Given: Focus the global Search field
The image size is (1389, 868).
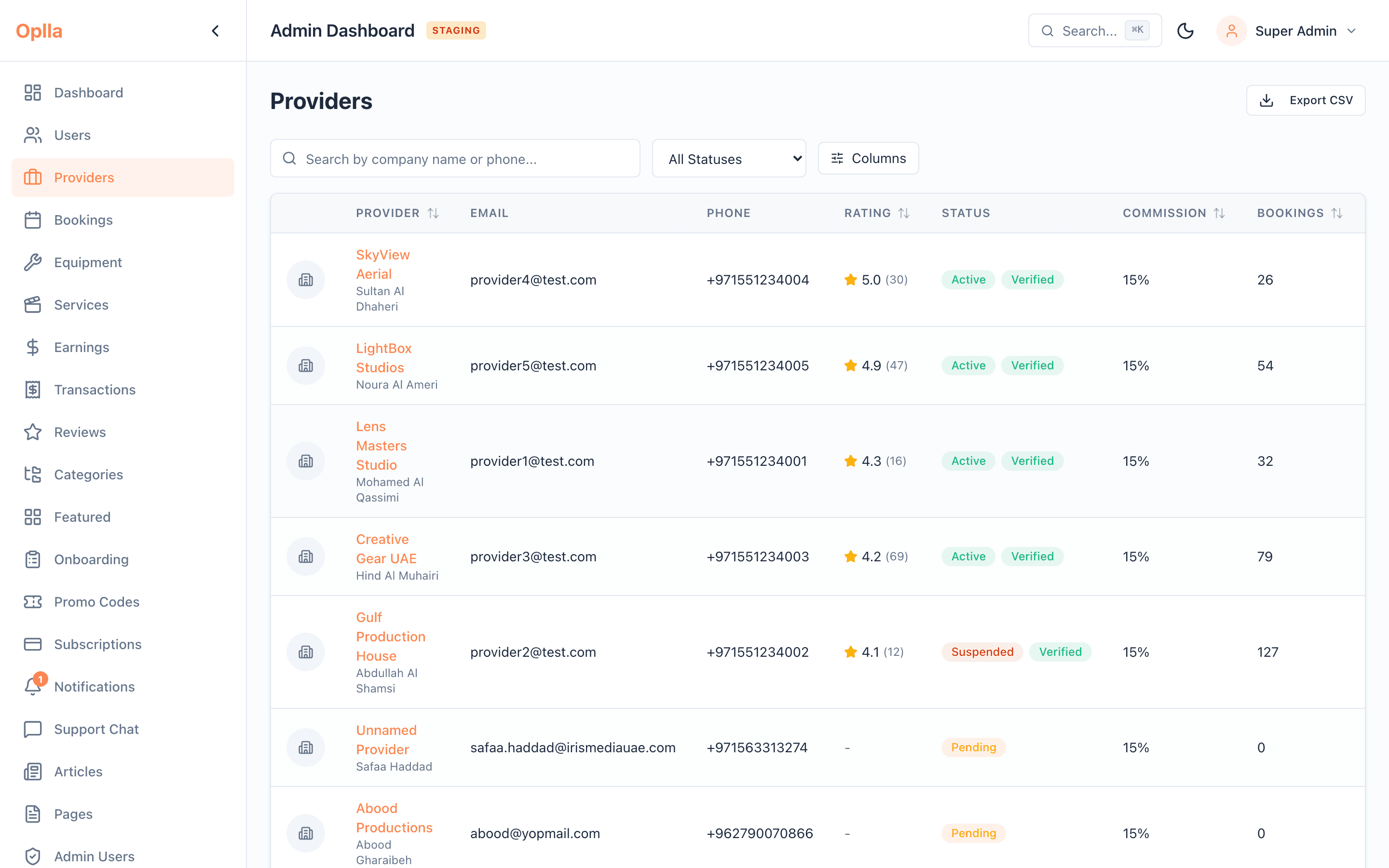Looking at the screenshot, I should tap(1094, 31).
